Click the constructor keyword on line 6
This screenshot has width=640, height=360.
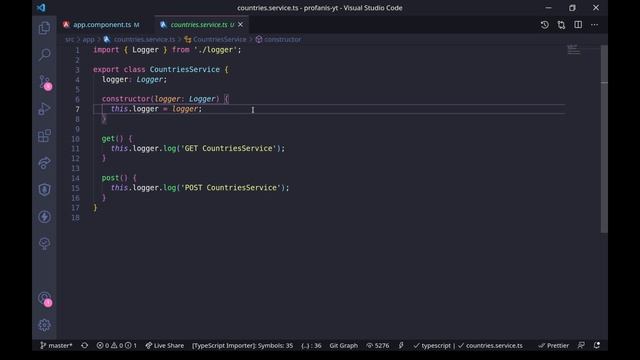pyautogui.click(x=126, y=99)
